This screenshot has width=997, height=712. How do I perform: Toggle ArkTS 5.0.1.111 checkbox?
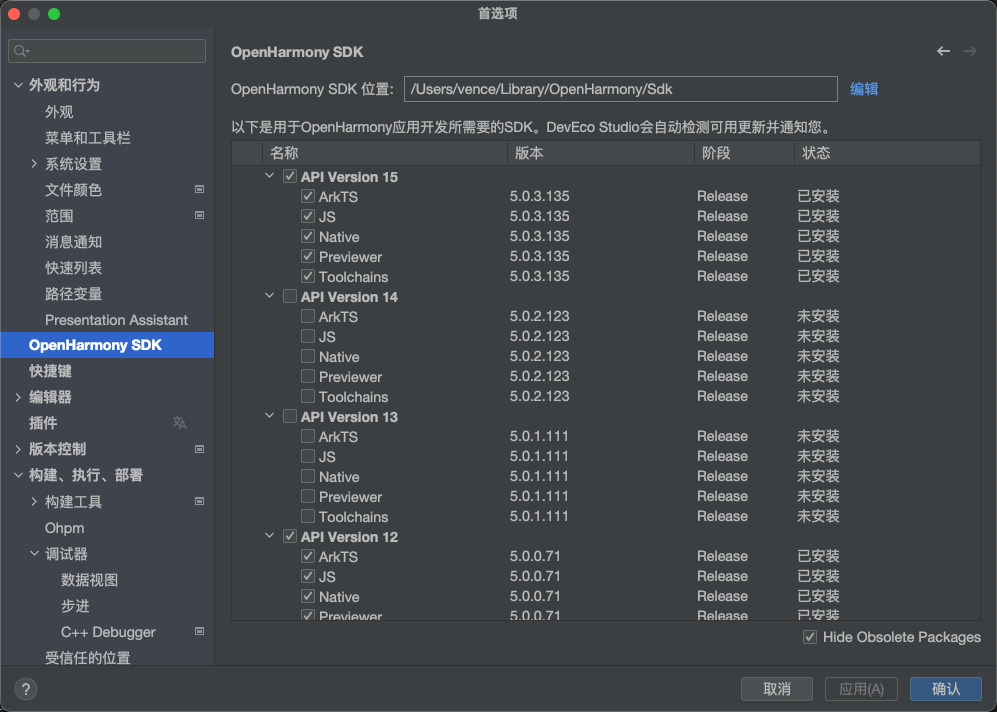coord(308,437)
